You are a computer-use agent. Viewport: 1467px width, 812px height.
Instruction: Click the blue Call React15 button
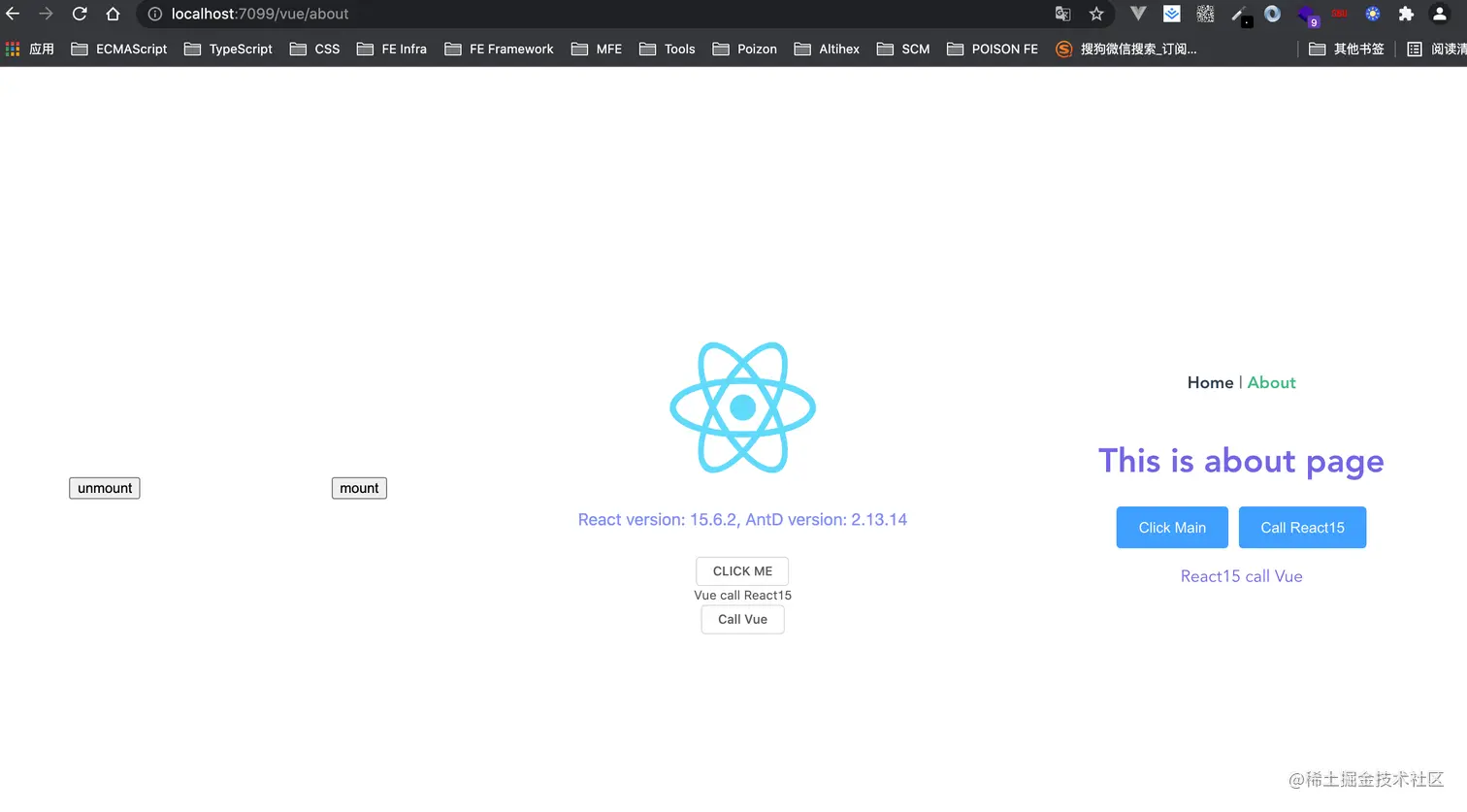(x=1302, y=528)
